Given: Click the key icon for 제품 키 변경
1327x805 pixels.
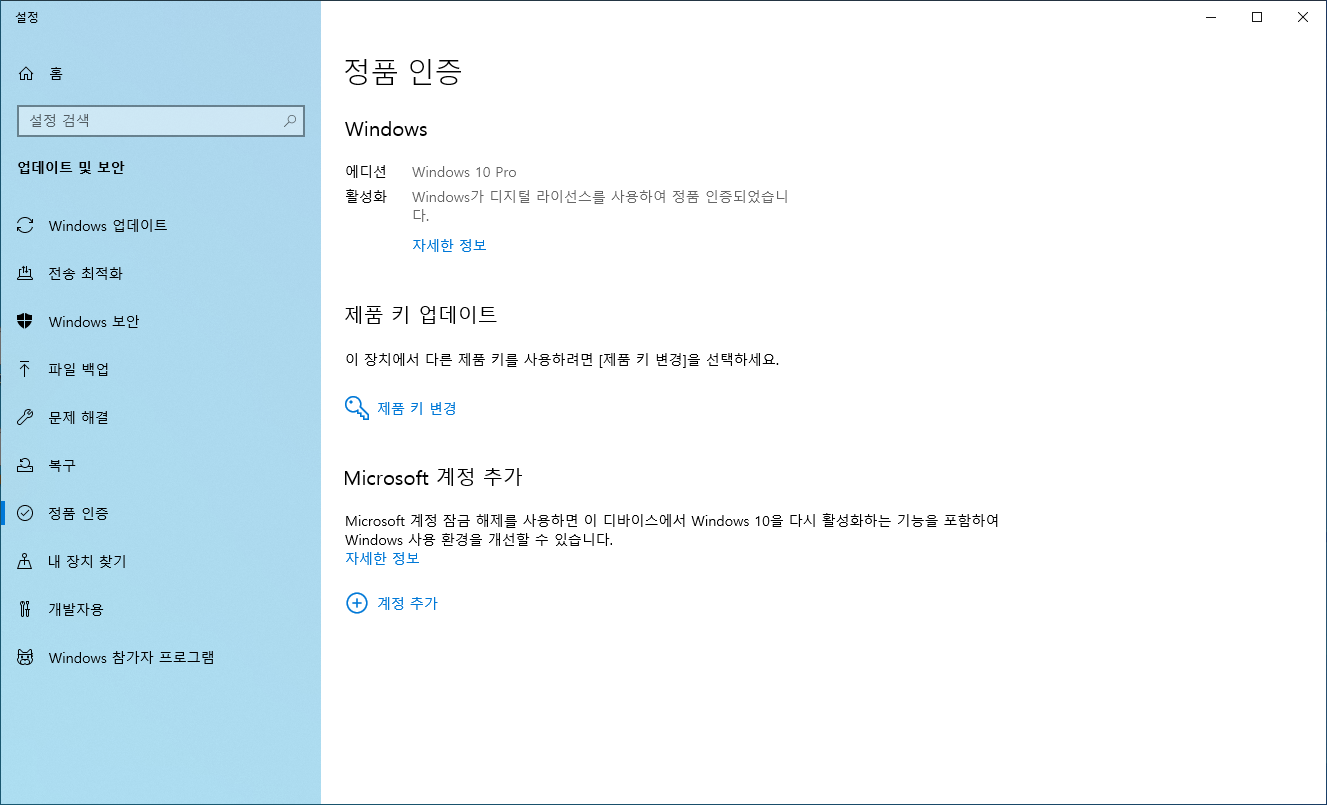Looking at the screenshot, I should coord(357,408).
